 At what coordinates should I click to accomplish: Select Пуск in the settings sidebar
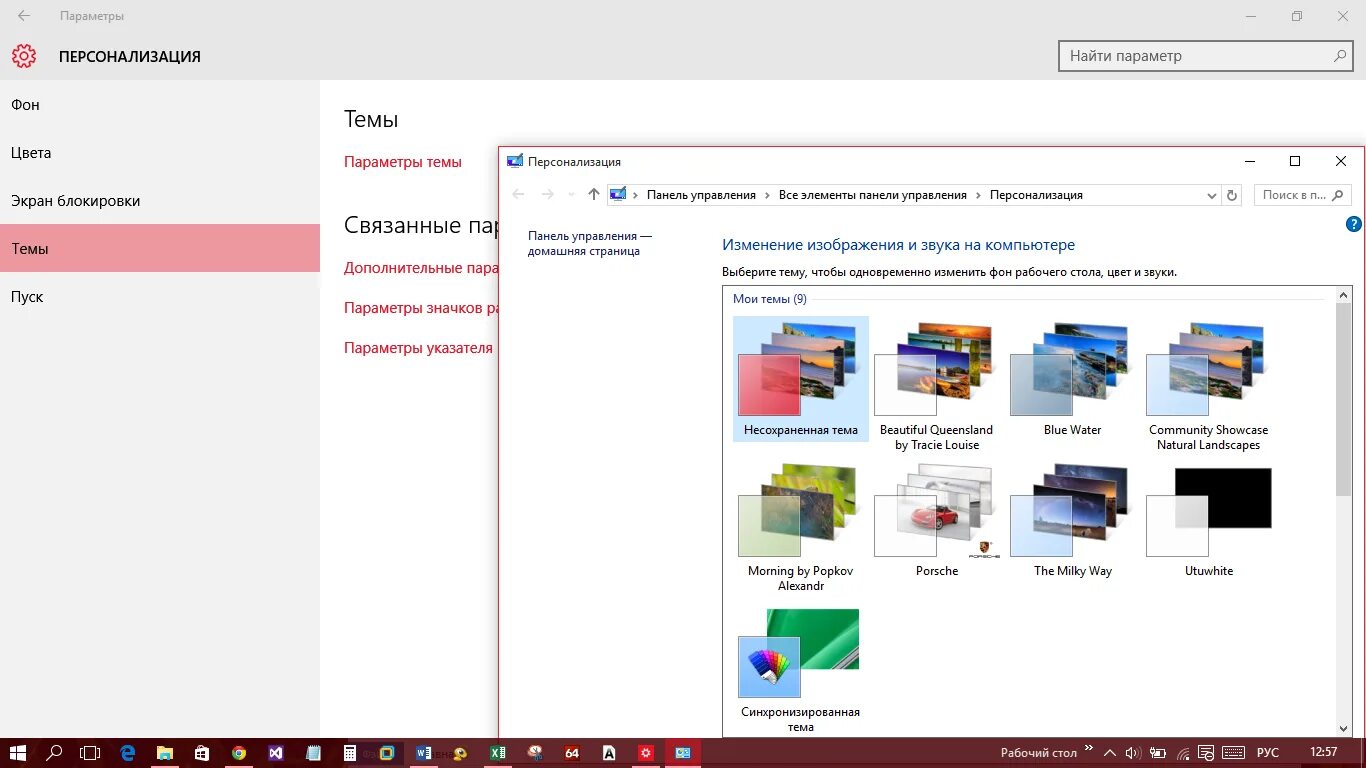pyautogui.click(x=160, y=297)
